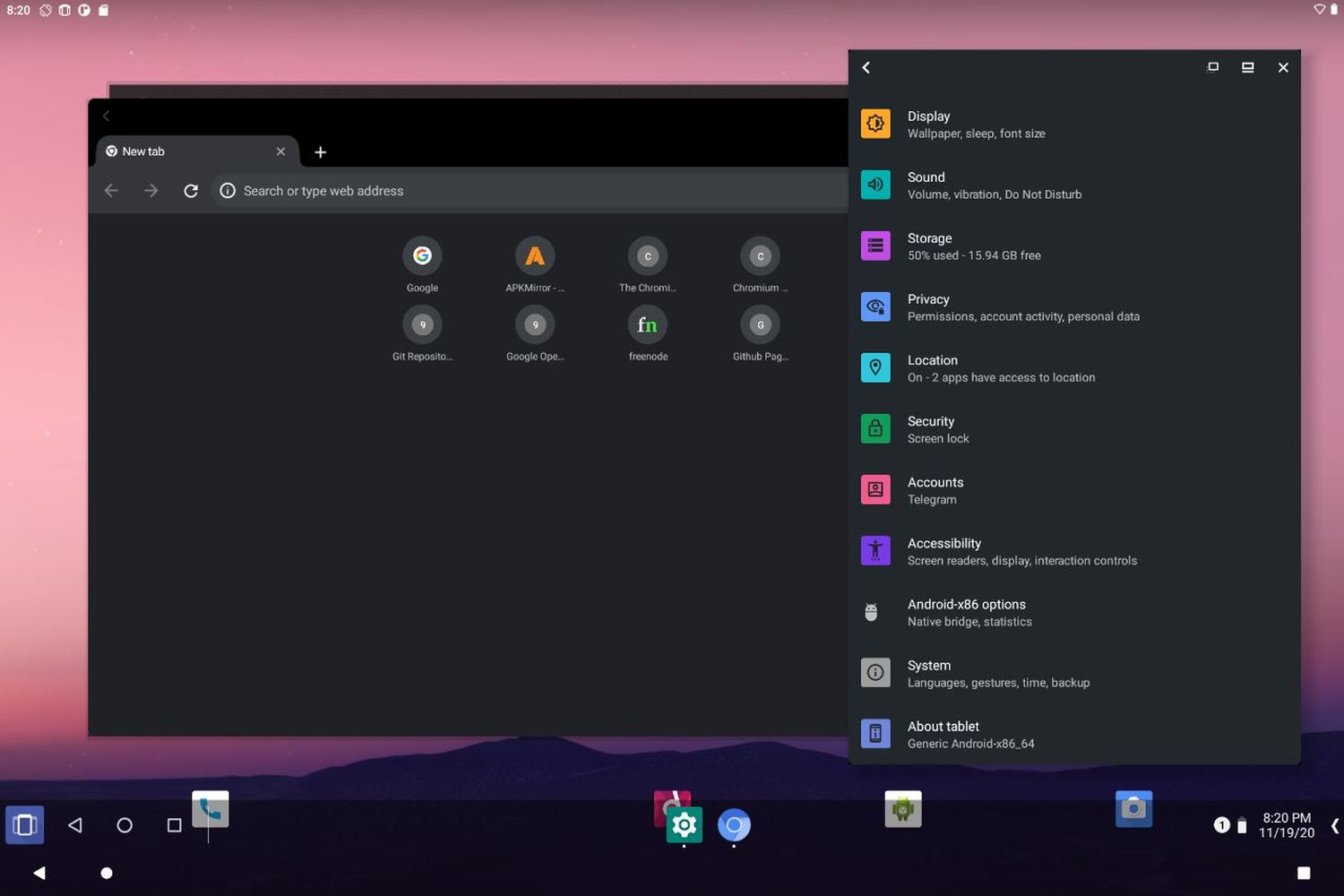
Task: Reload the page in browser
Action: (x=191, y=191)
